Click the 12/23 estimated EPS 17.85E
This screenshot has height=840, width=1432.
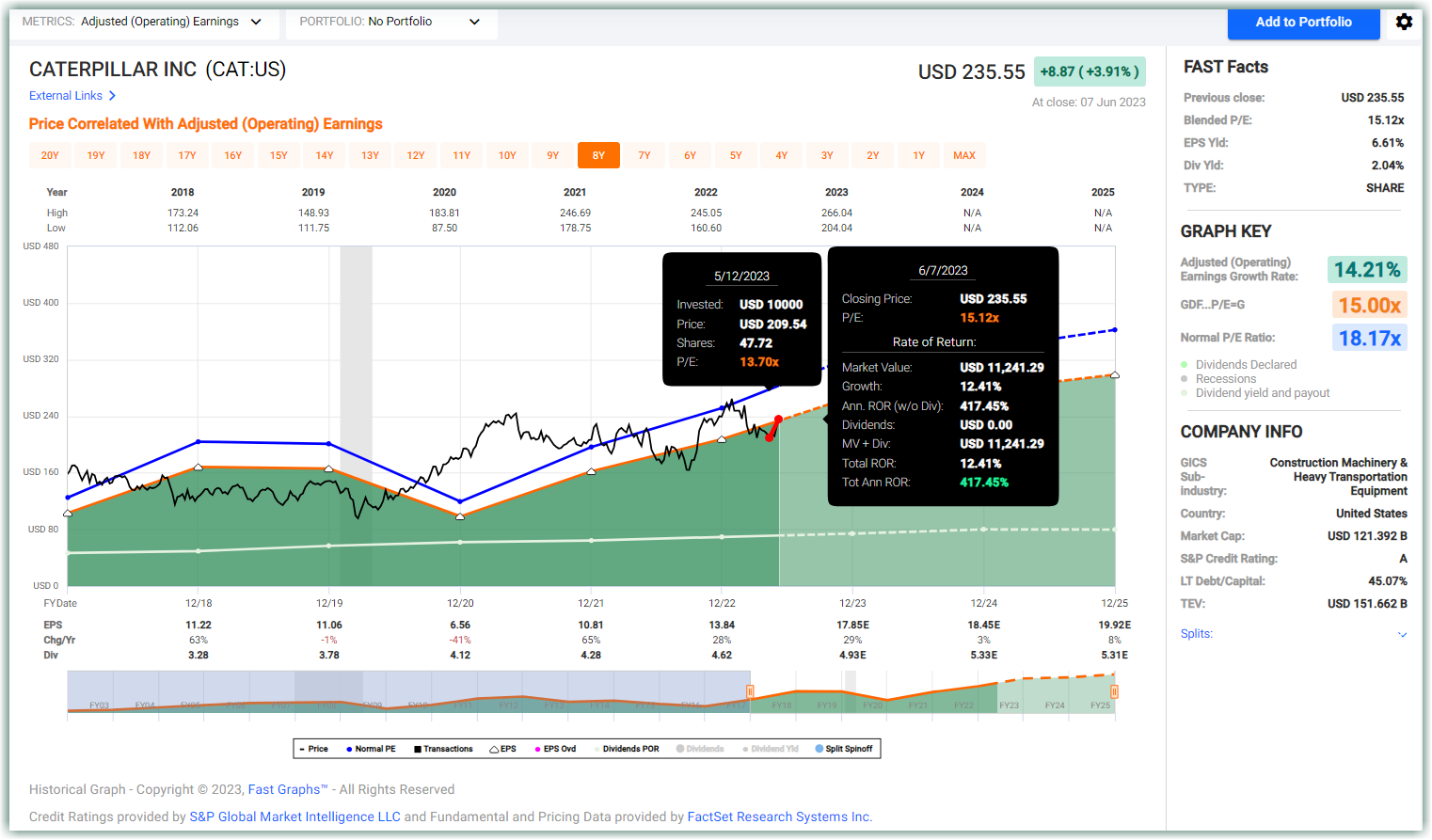point(852,625)
